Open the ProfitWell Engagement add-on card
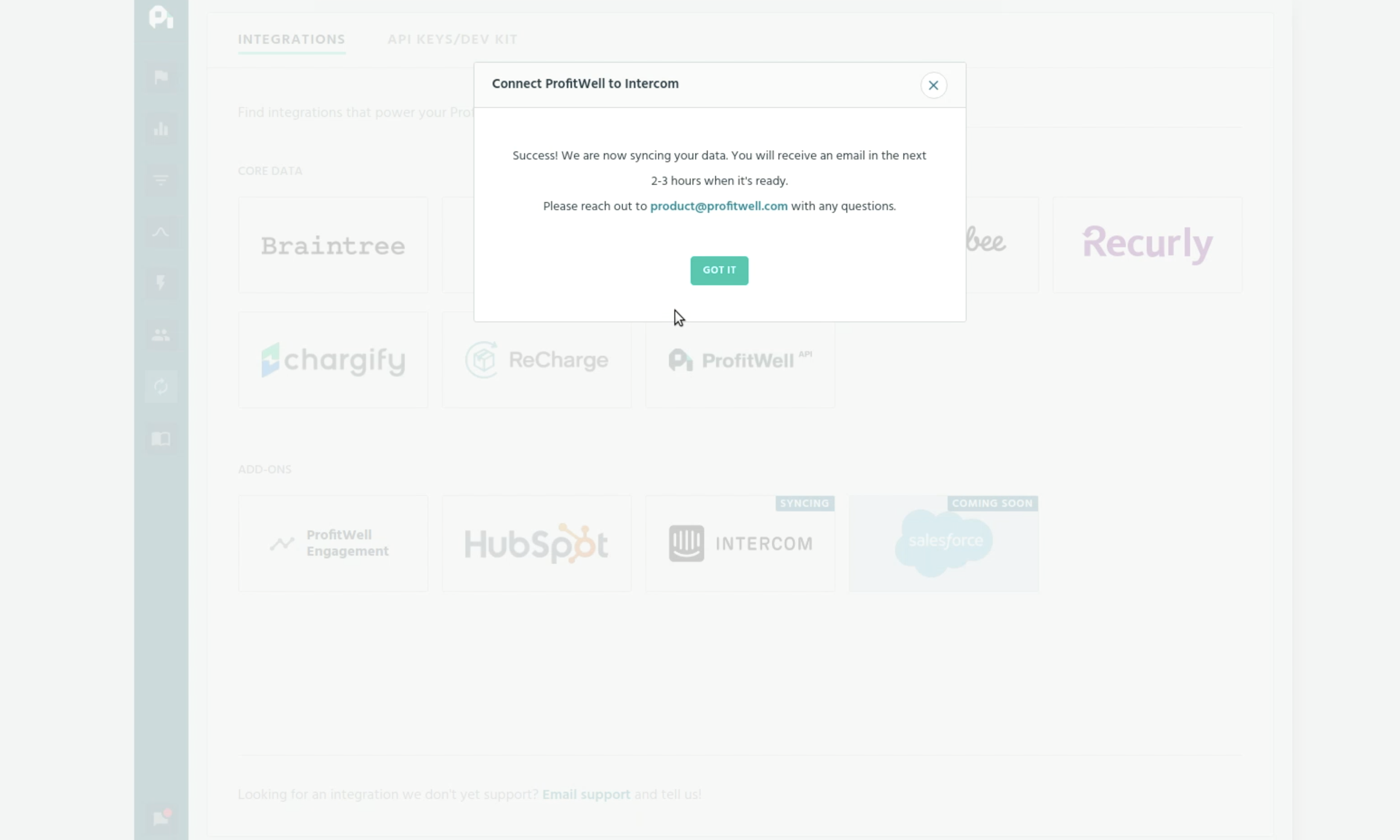This screenshot has height=840, width=1400. (x=333, y=543)
